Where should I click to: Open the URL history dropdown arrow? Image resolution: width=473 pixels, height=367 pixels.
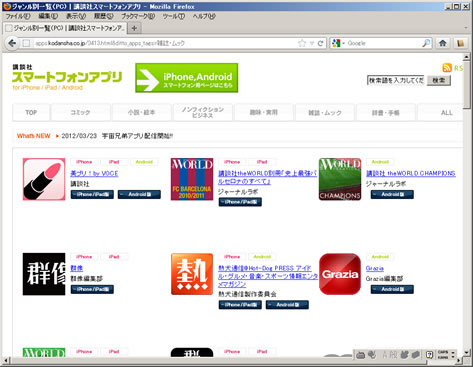click(312, 43)
